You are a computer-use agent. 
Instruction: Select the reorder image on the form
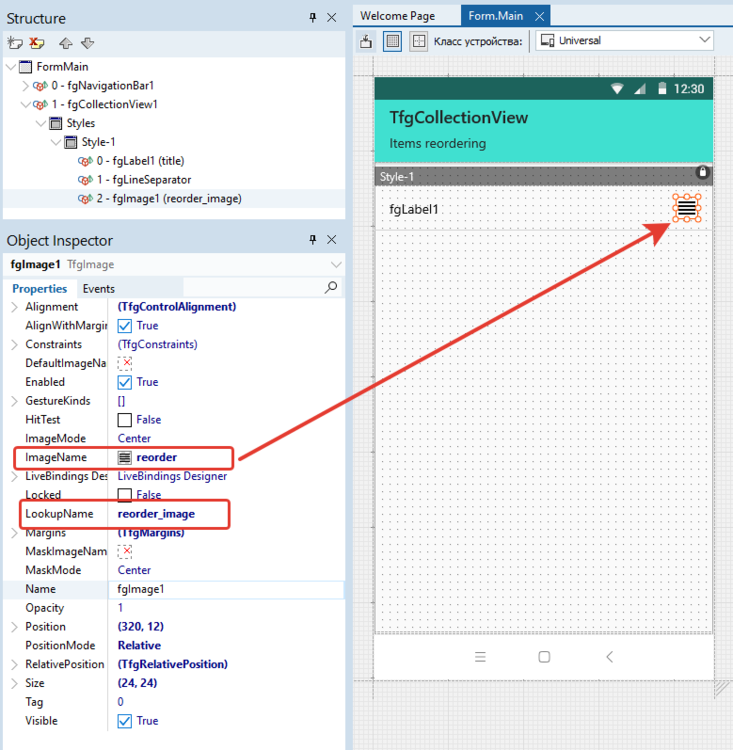686,208
